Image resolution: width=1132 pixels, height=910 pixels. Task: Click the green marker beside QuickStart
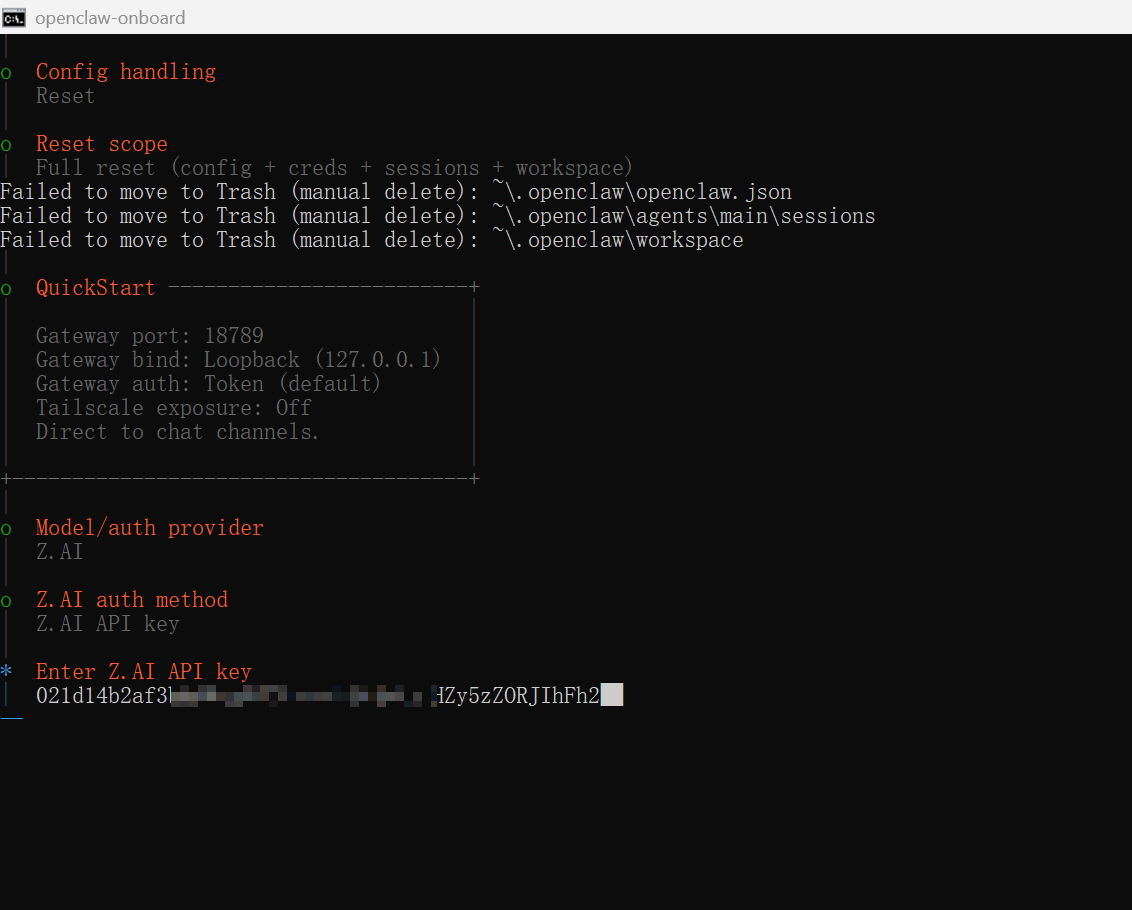coord(6,290)
